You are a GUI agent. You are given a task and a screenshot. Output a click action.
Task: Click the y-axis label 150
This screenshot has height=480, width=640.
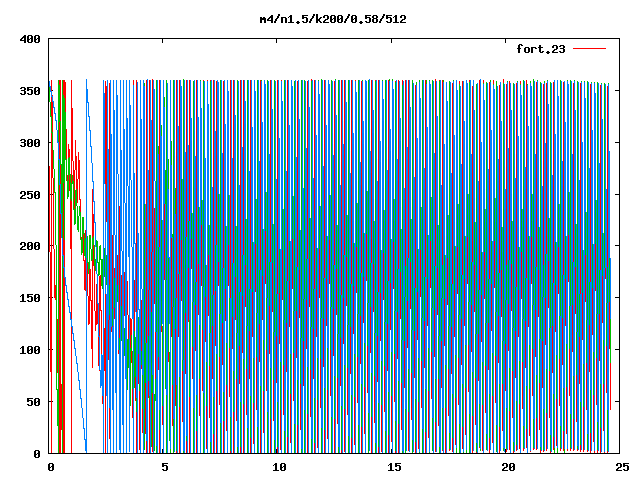point(30,298)
